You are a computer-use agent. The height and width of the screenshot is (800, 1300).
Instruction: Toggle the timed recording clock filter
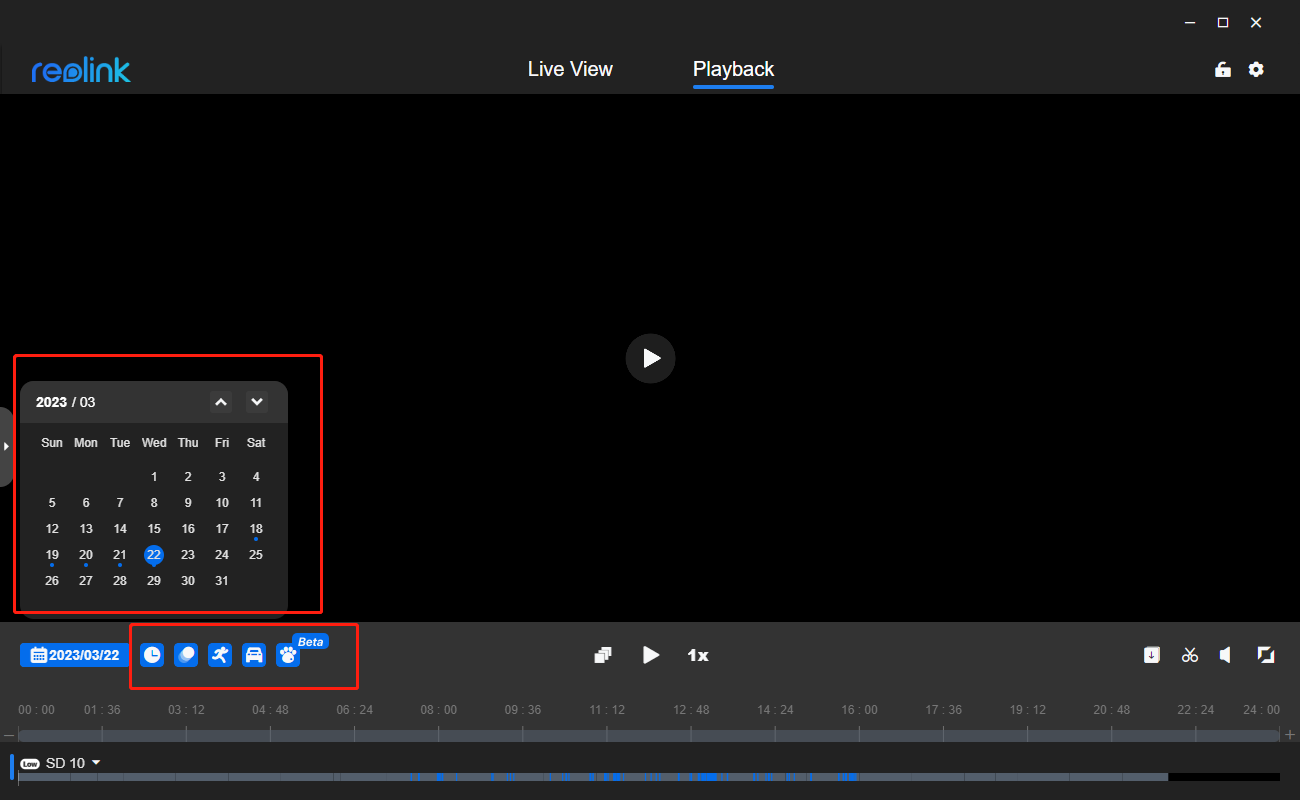152,655
